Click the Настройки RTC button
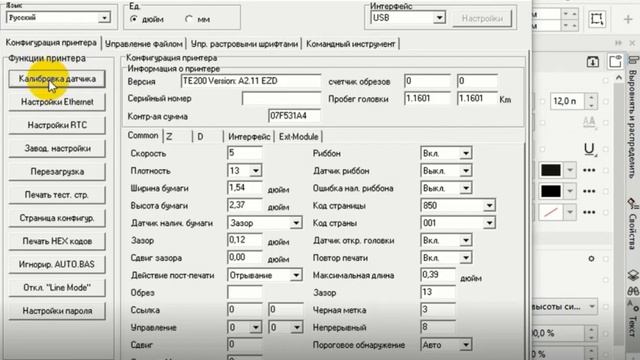Image resolution: width=640 pixels, height=360 pixels. click(57, 125)
